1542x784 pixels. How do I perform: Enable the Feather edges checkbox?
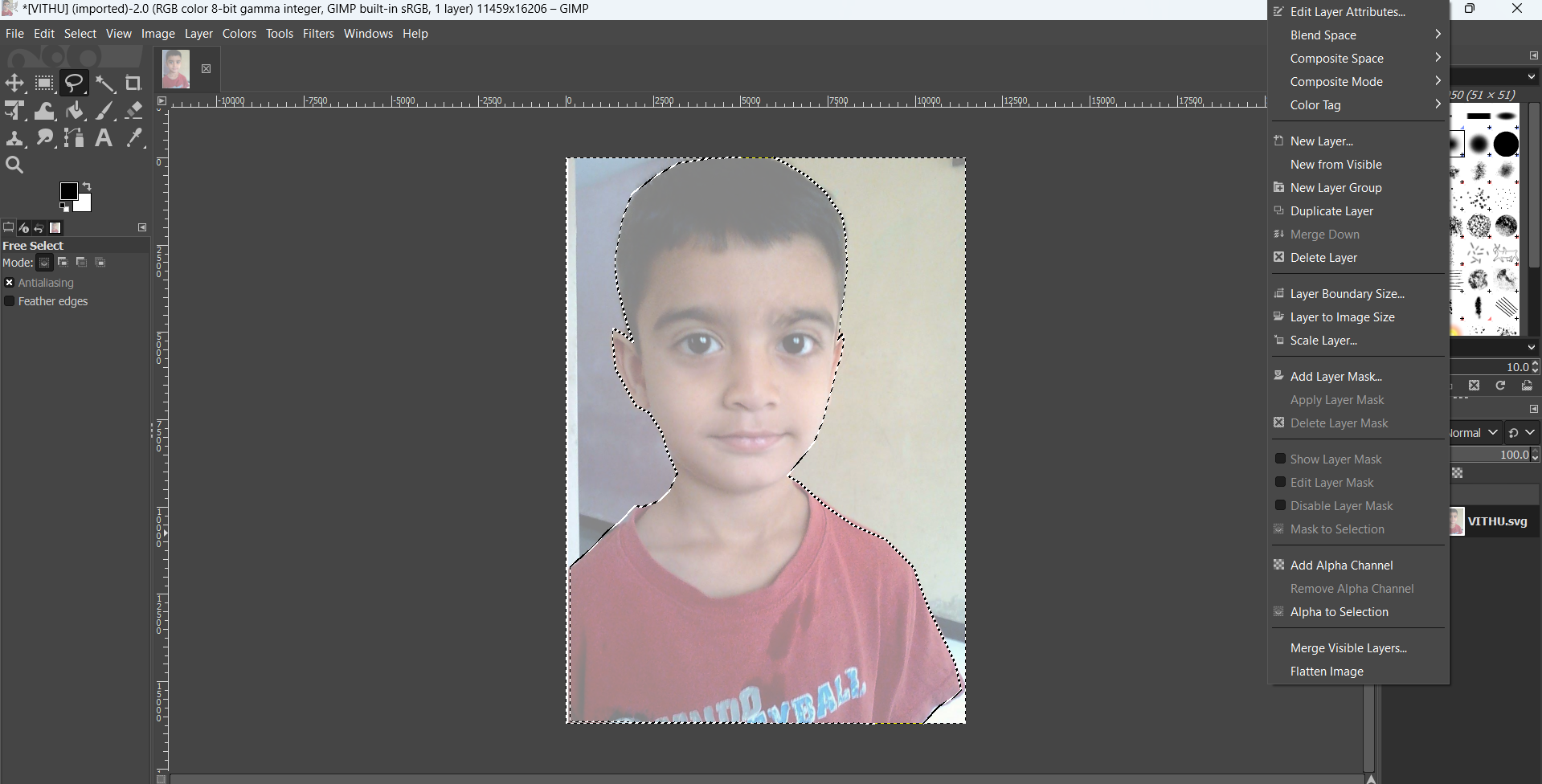pos(10,301)
